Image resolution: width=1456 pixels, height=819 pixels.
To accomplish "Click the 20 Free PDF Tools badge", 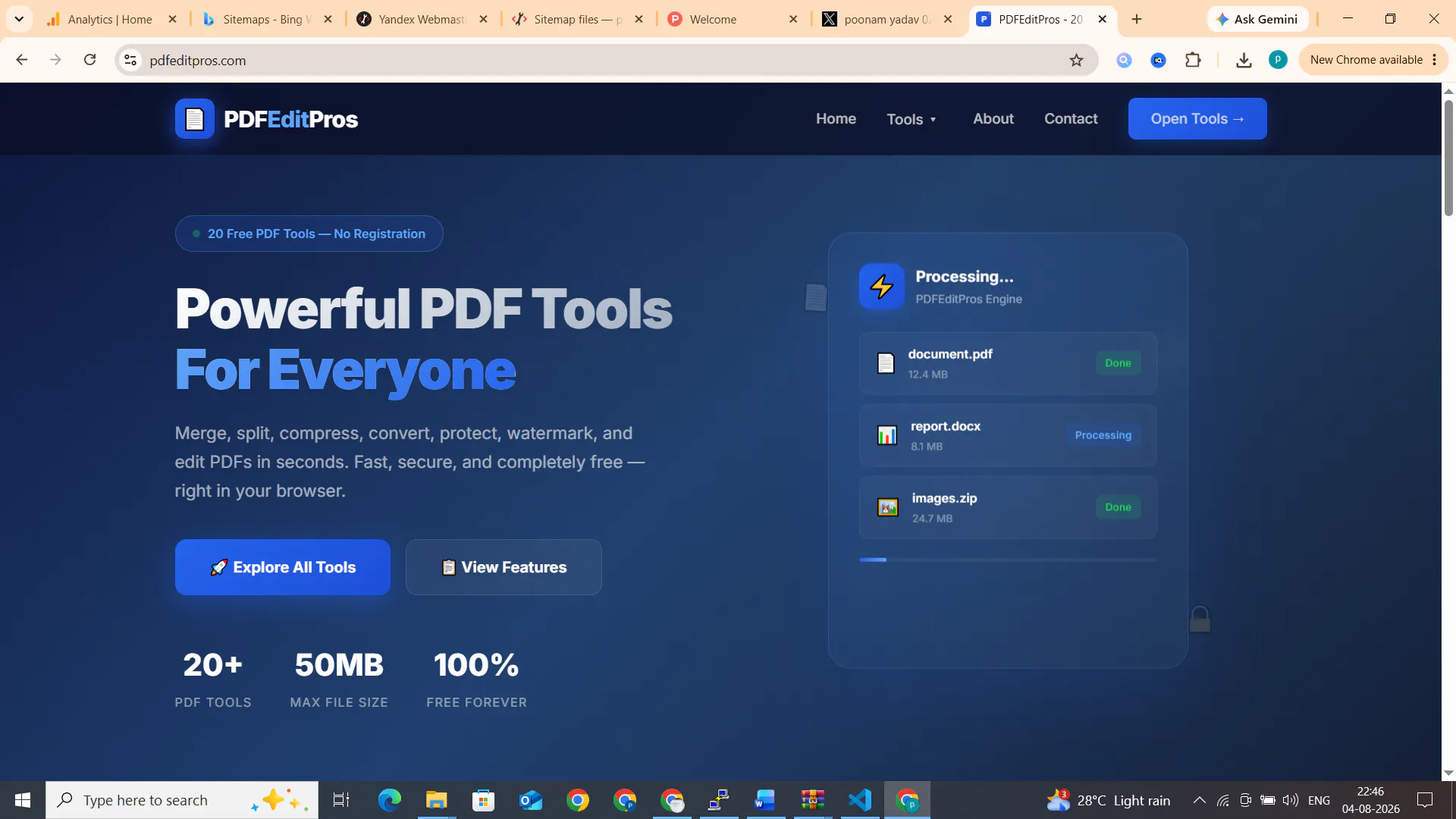I will (x=309, y=234).
